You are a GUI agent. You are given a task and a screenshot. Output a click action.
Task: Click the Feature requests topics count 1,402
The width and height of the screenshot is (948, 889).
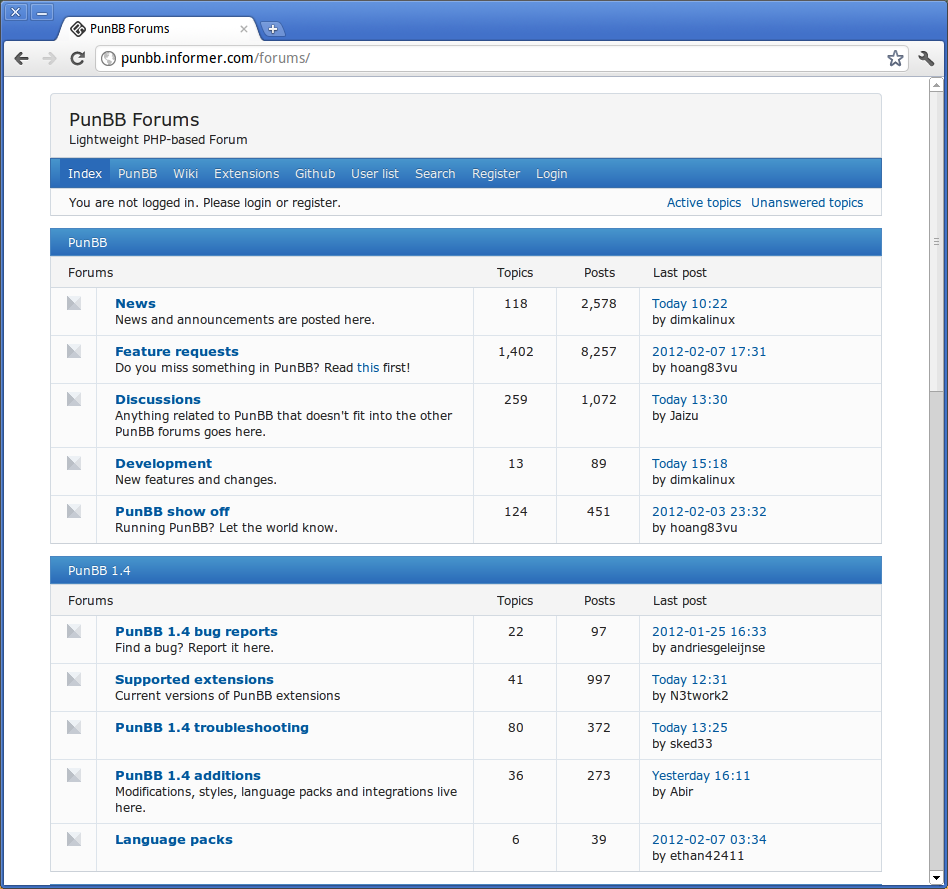515,351
